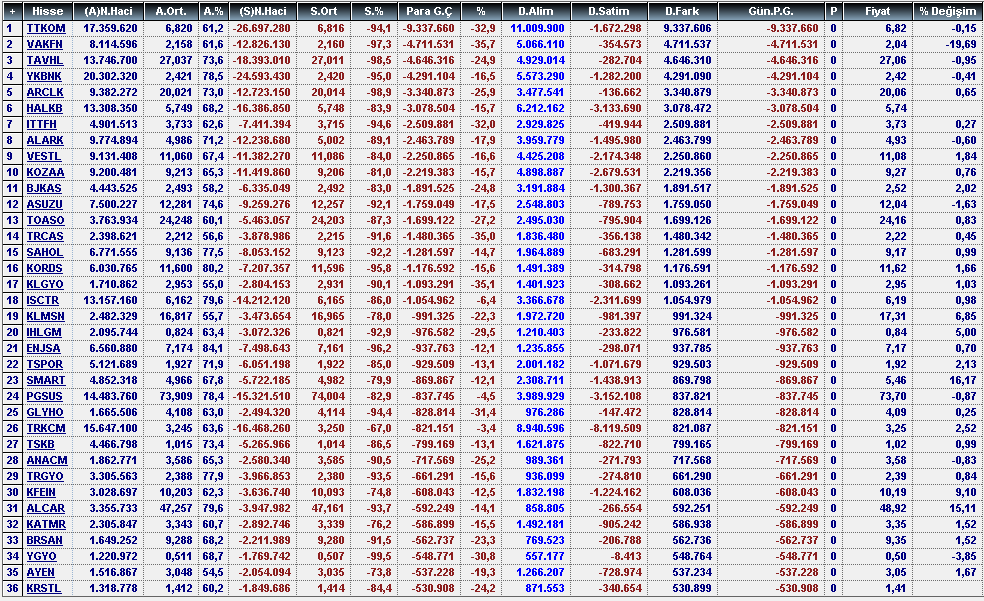Select TTKOM's D.Alim value 11.009.900
984x601 pixels.
coord(537,29)
